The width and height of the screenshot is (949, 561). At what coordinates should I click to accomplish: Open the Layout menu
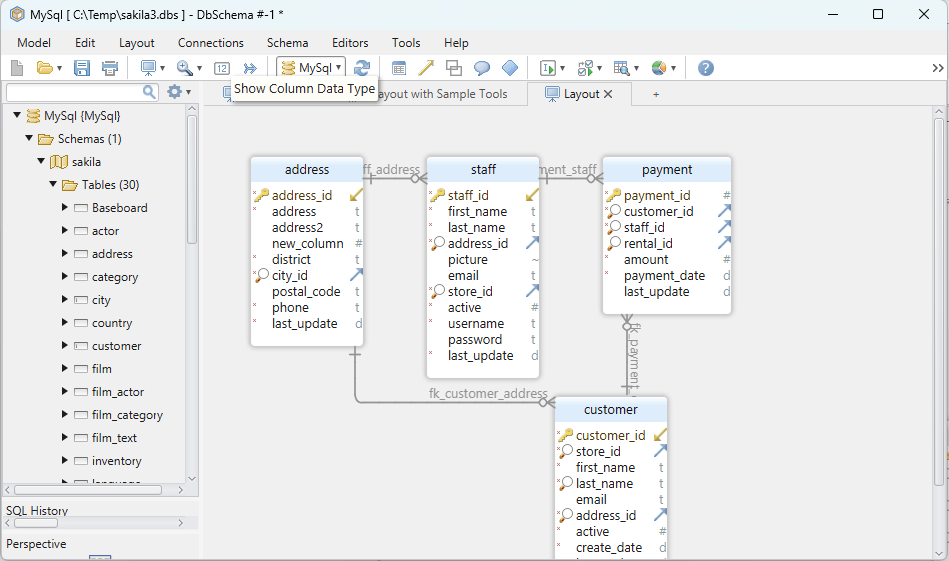(x=137, y=43)
